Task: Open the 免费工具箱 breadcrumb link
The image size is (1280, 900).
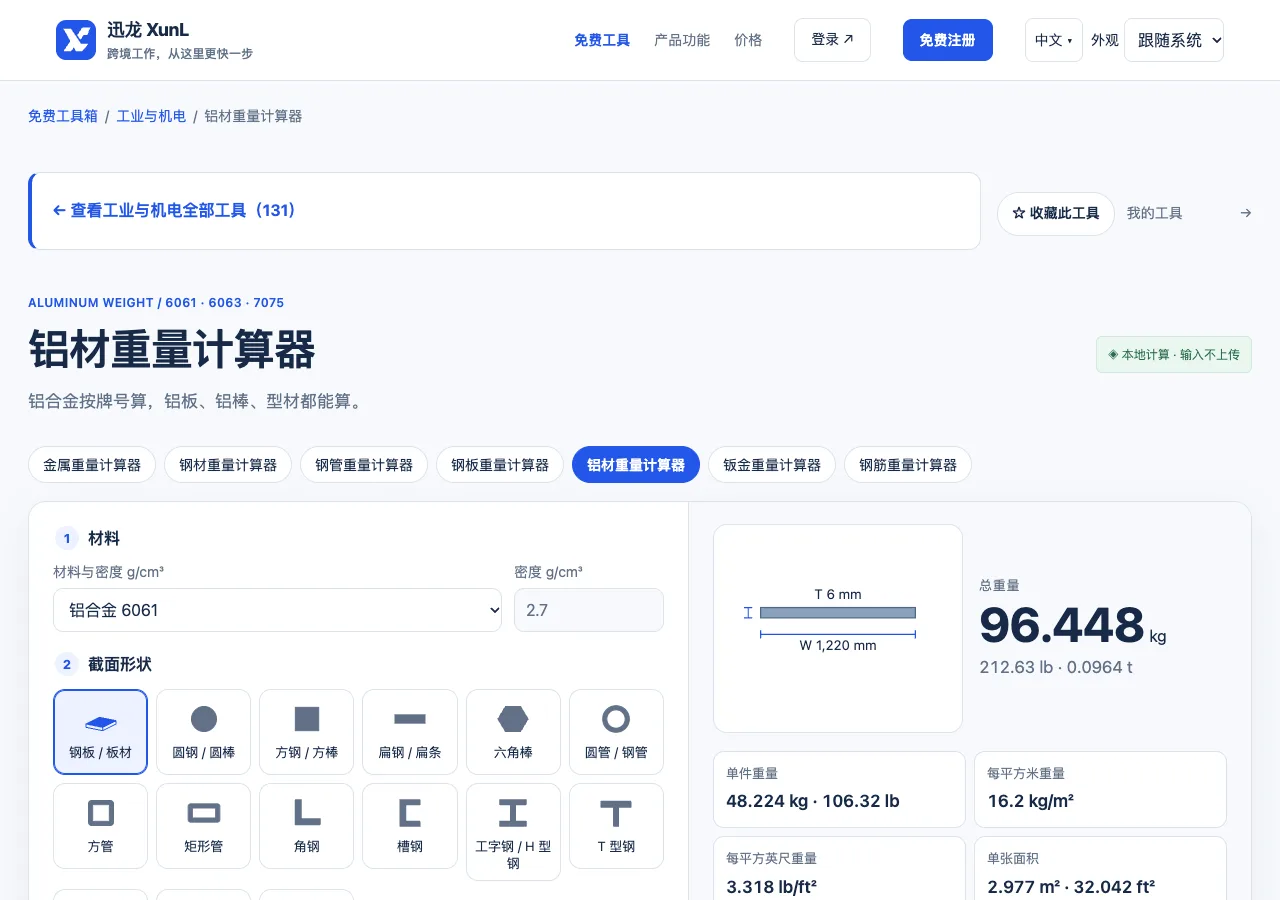Action: point(63,116)
